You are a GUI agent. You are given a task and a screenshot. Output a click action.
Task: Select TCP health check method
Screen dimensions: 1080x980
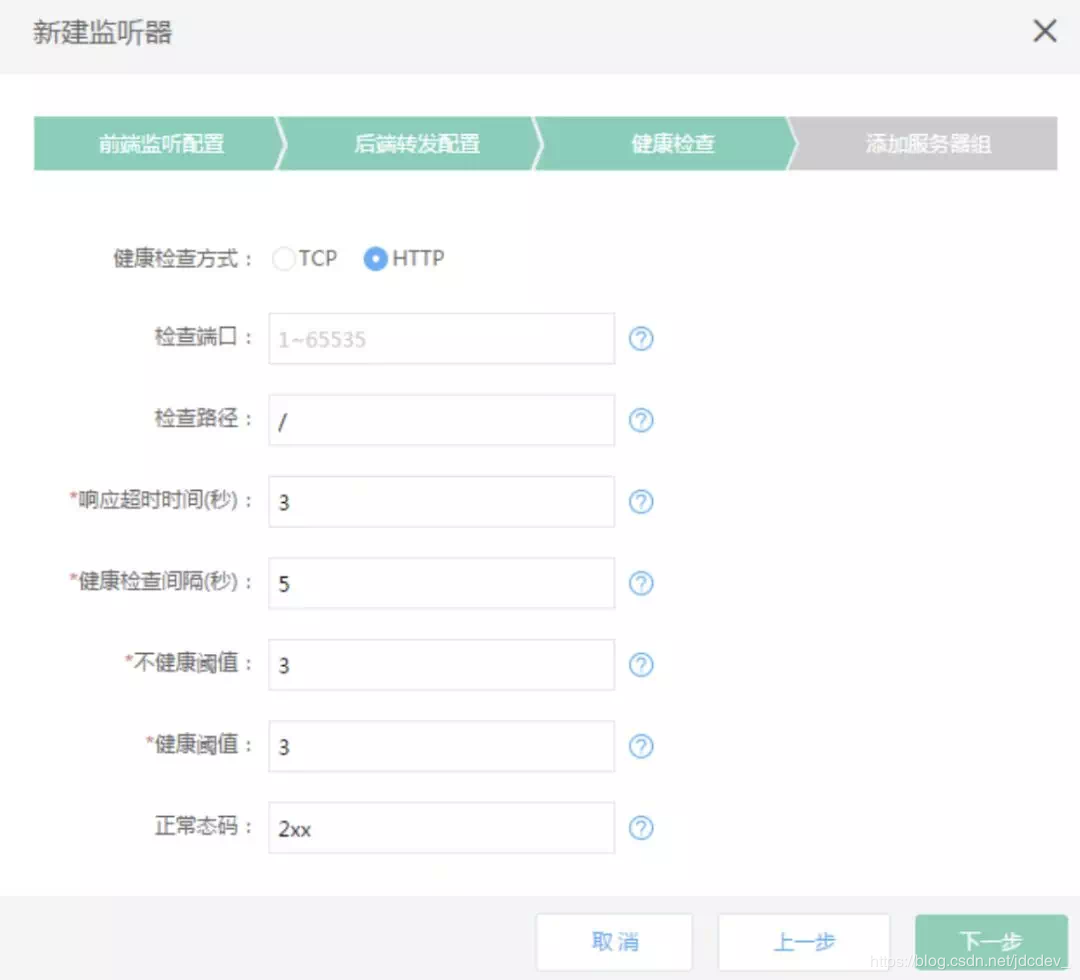283,258
